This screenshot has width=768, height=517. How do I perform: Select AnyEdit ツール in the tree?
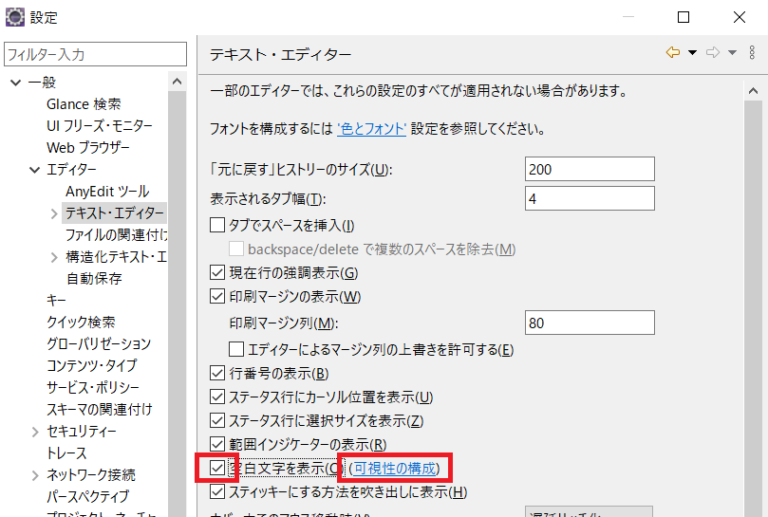[107, 191]
